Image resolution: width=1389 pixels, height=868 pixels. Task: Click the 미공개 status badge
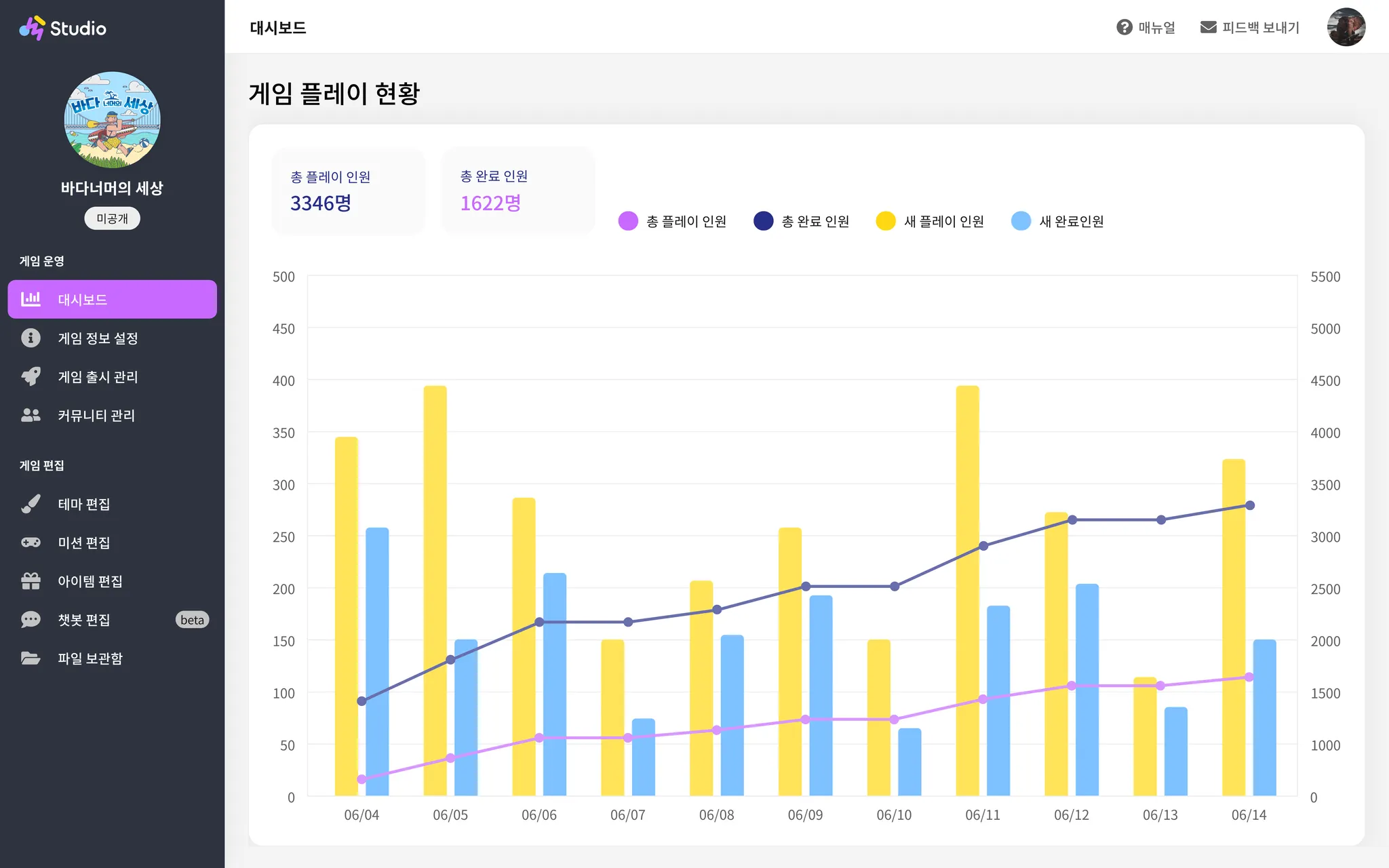[x=112, y=218]
